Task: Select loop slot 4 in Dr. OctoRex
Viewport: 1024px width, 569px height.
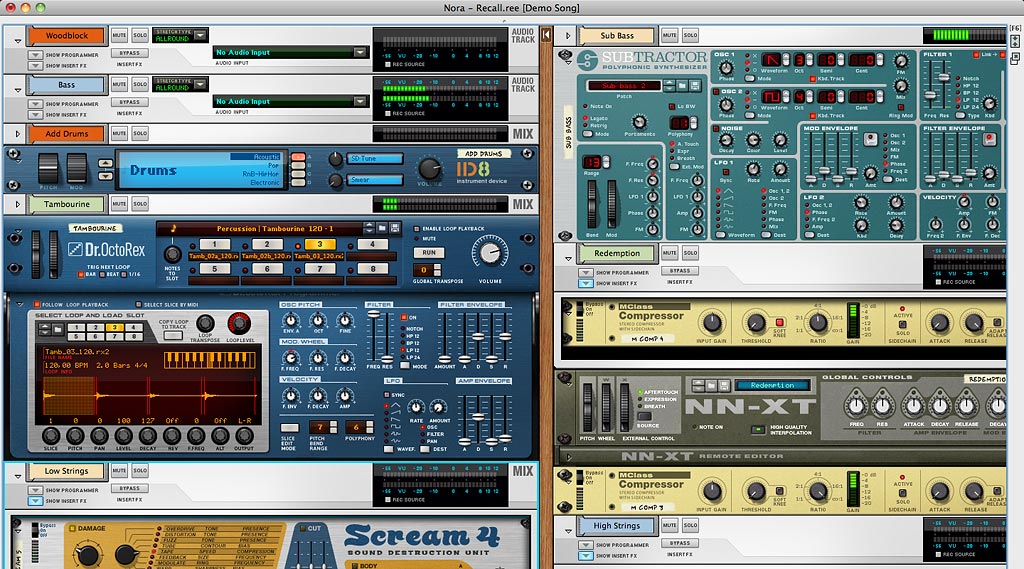Action: point(372,244)
